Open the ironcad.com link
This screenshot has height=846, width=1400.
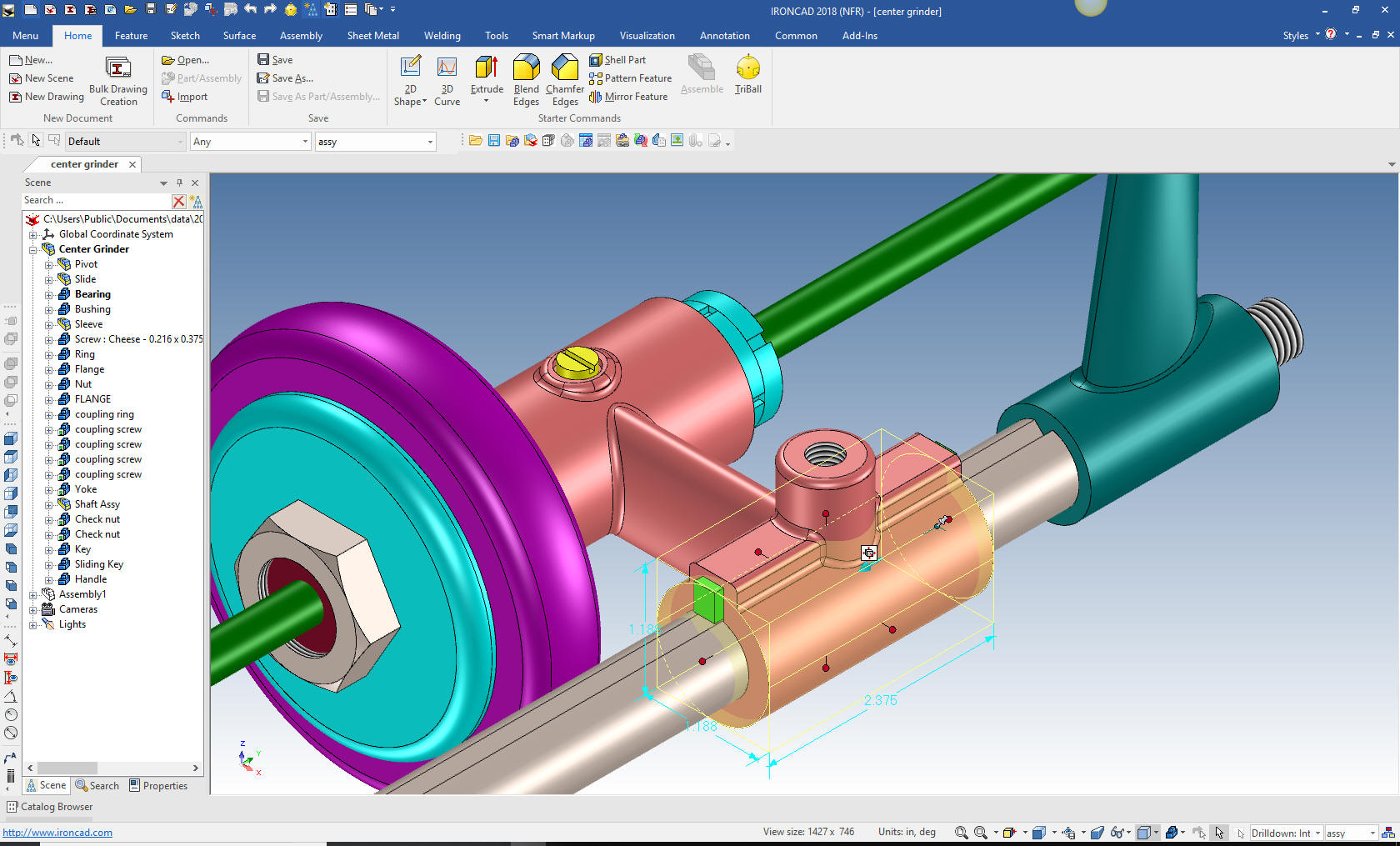tap(57, 833)
